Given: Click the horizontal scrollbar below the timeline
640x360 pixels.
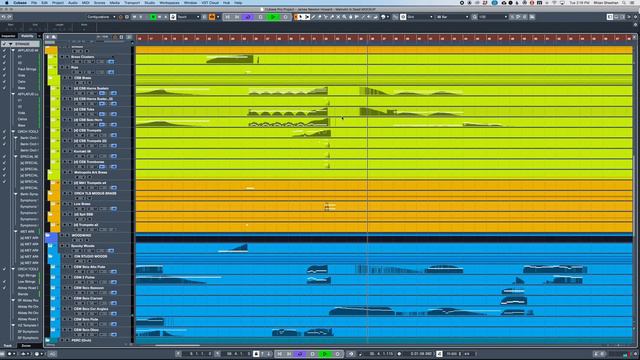Looking at the screenshot, I should (177, 345).
